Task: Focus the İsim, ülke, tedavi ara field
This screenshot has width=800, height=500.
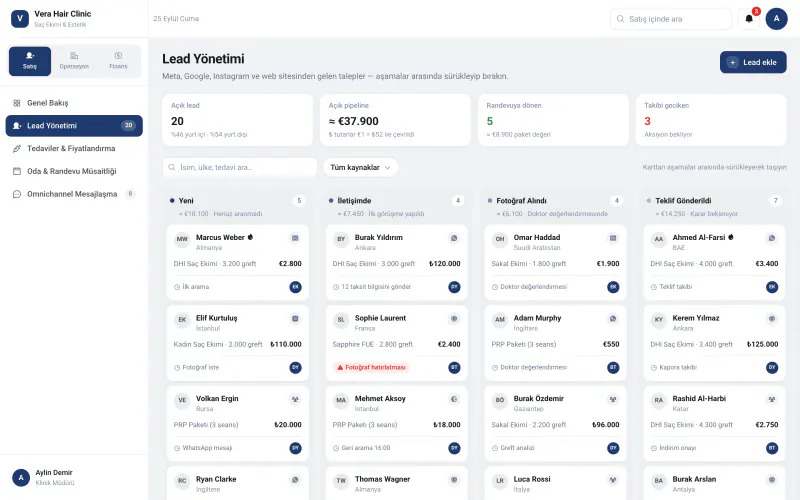Action: coord(240,167)
